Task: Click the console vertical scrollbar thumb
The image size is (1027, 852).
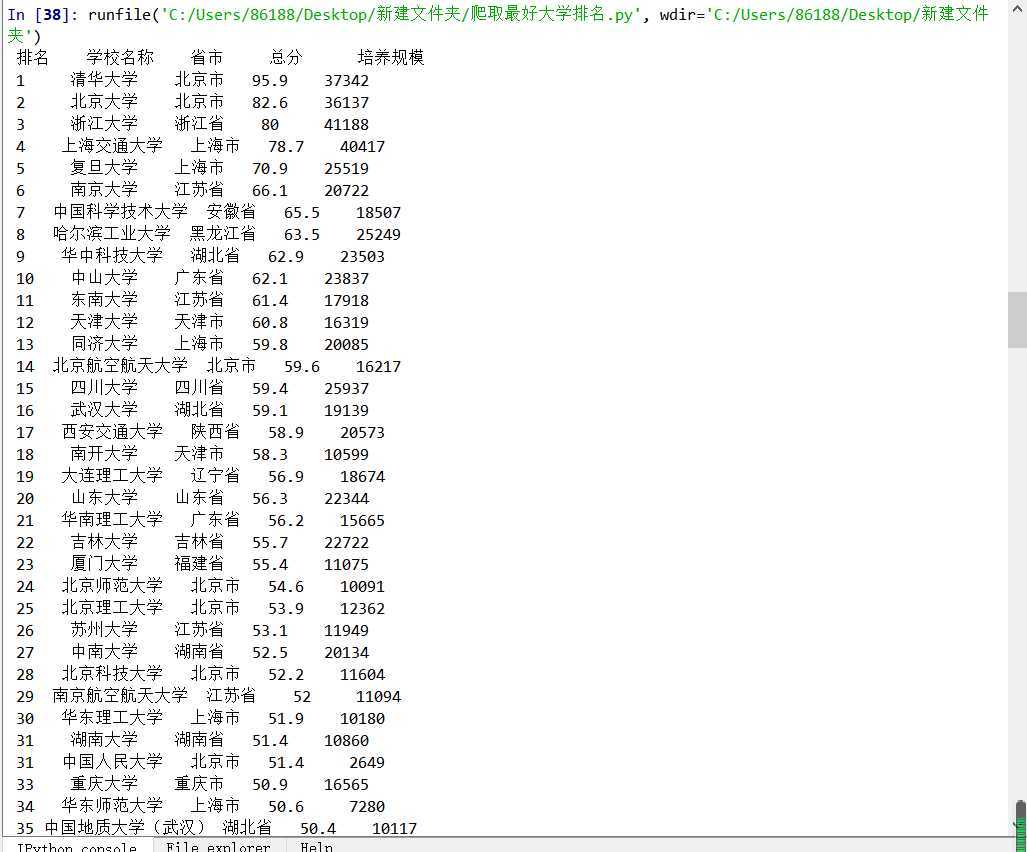Action: pos(1017,320)
